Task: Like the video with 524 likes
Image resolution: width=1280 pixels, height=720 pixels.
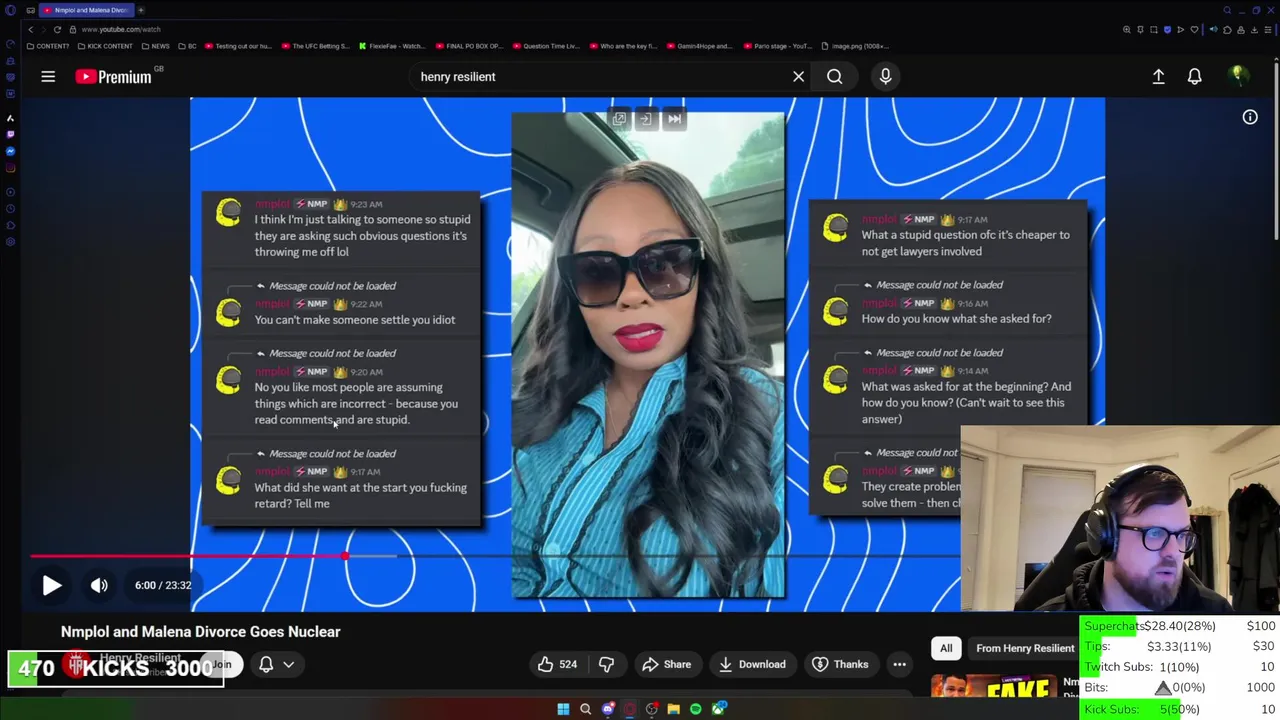Action: (557, 664)
